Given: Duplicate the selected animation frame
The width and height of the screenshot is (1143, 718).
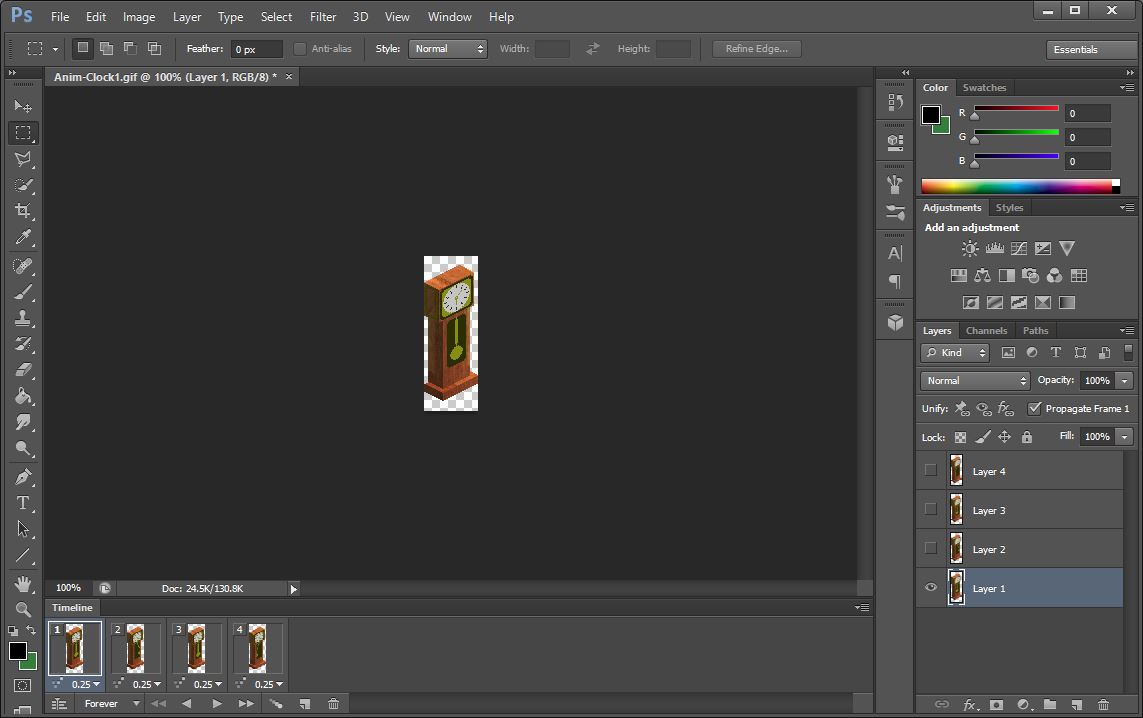Looking at the screenshot, I should (305, 703).
